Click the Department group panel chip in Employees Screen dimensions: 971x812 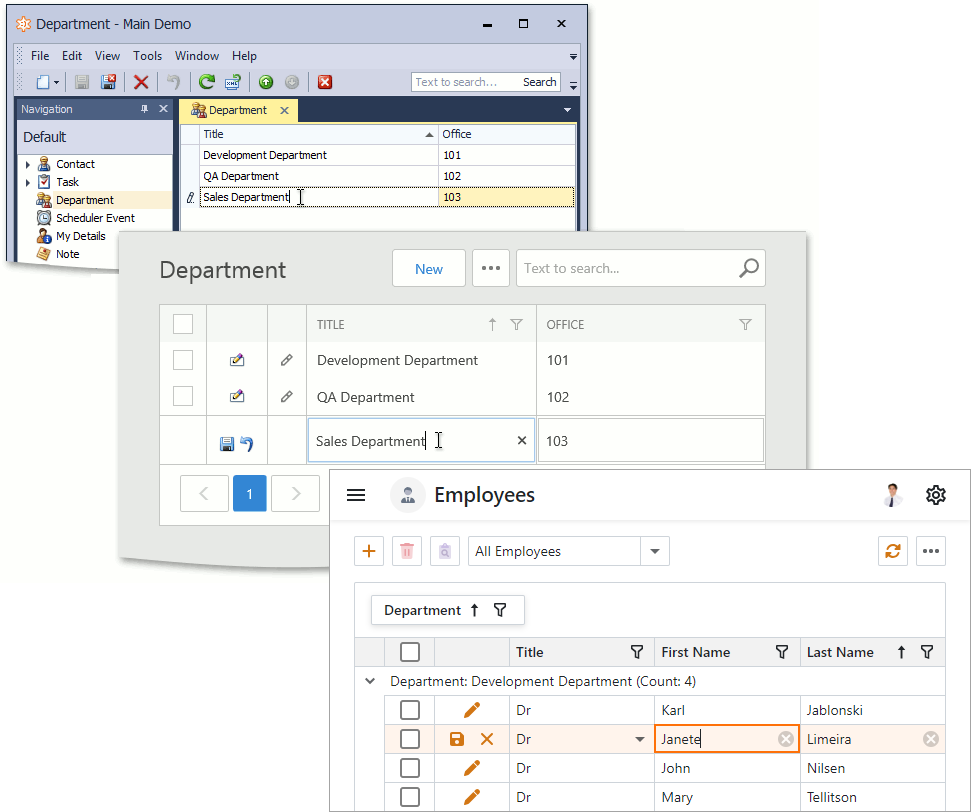pyautogui.click(x=448, y=610)
